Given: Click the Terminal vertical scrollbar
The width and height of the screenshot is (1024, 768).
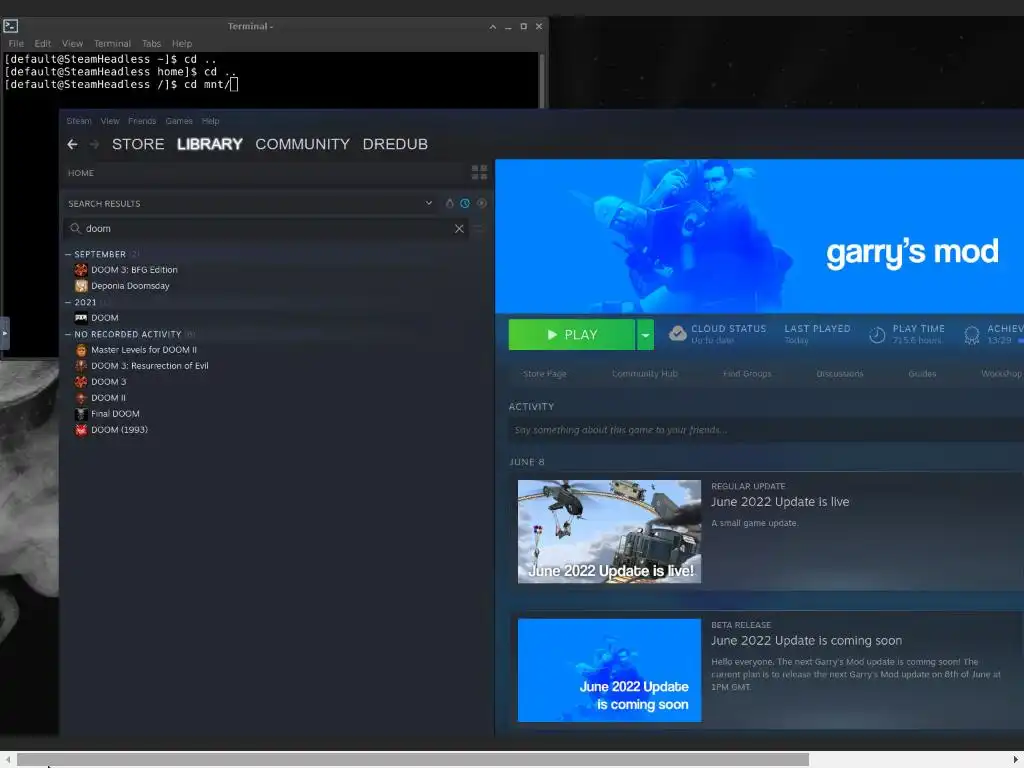Looking at the screenshot, I should pos(541,80).
